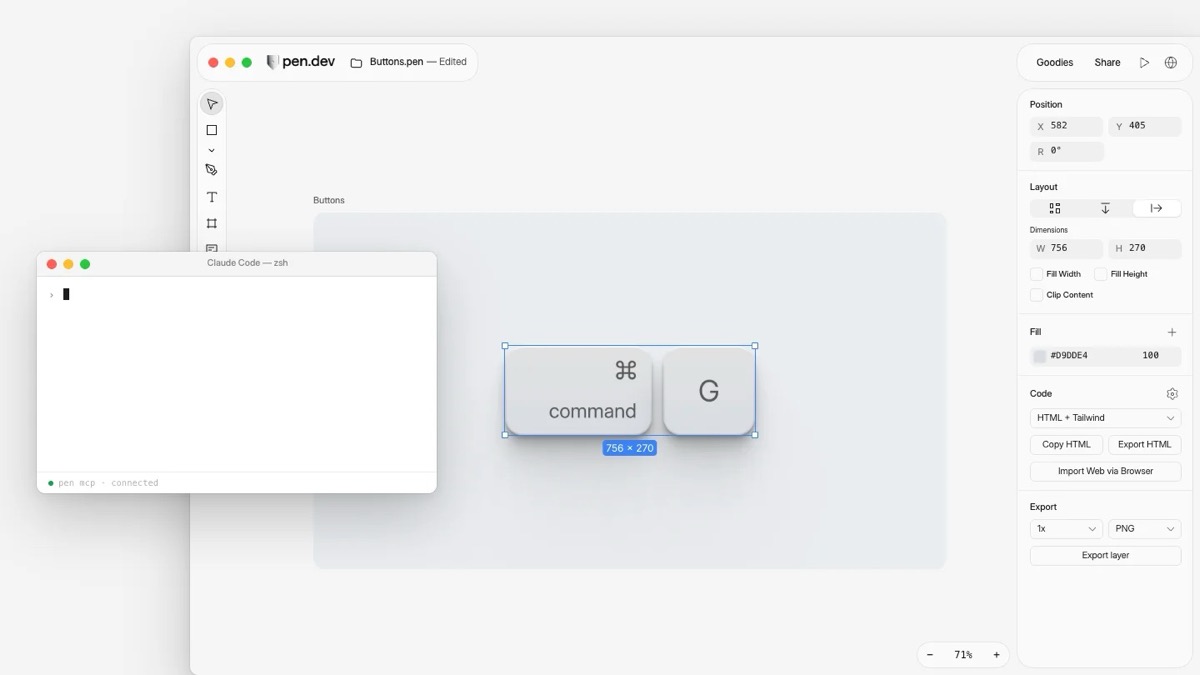This screenshot has height=675, width=1200.
Task: Click the pen.dev logo
Action: pos(301,62)
